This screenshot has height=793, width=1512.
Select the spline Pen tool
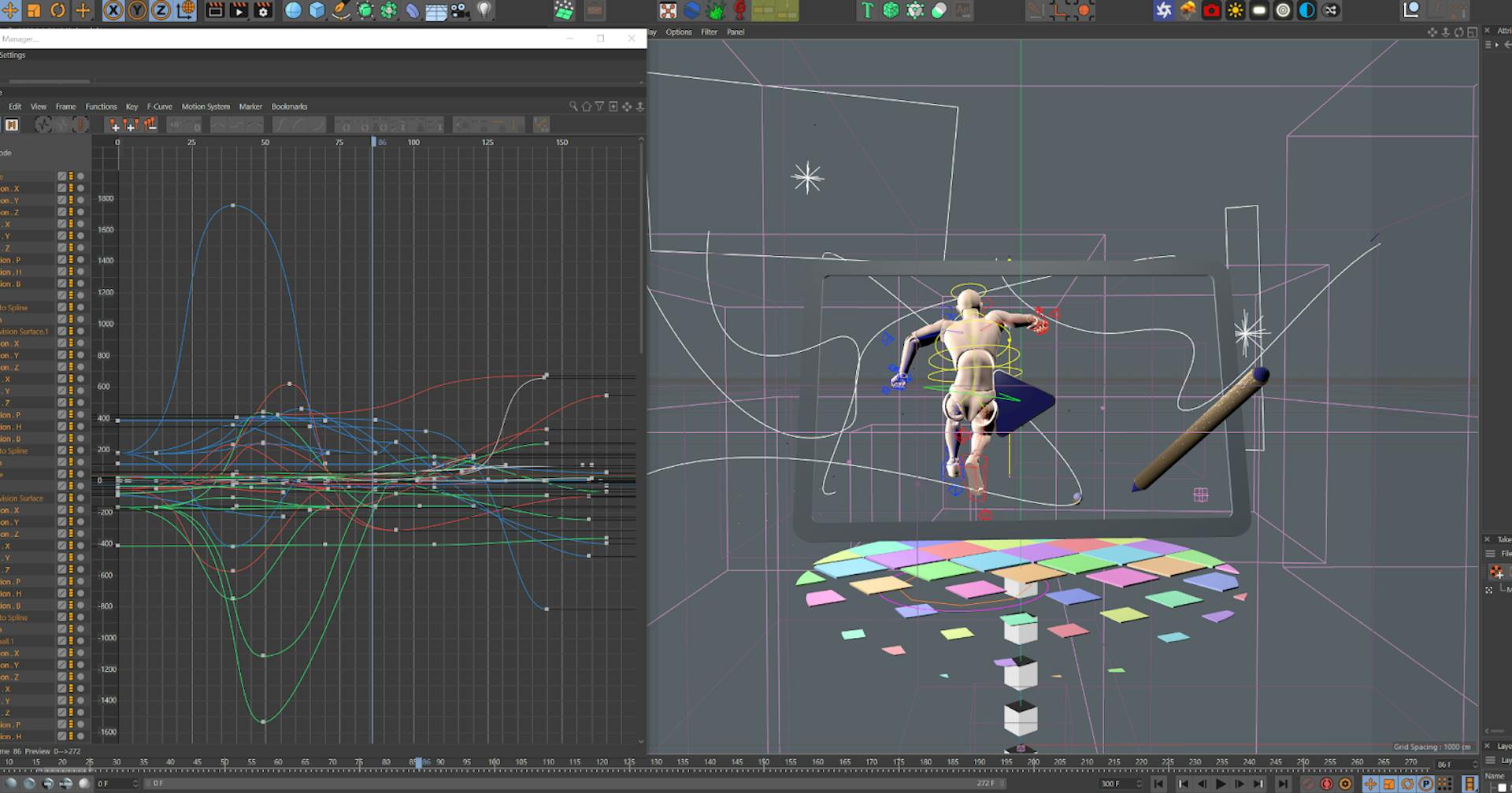point(341,10)
